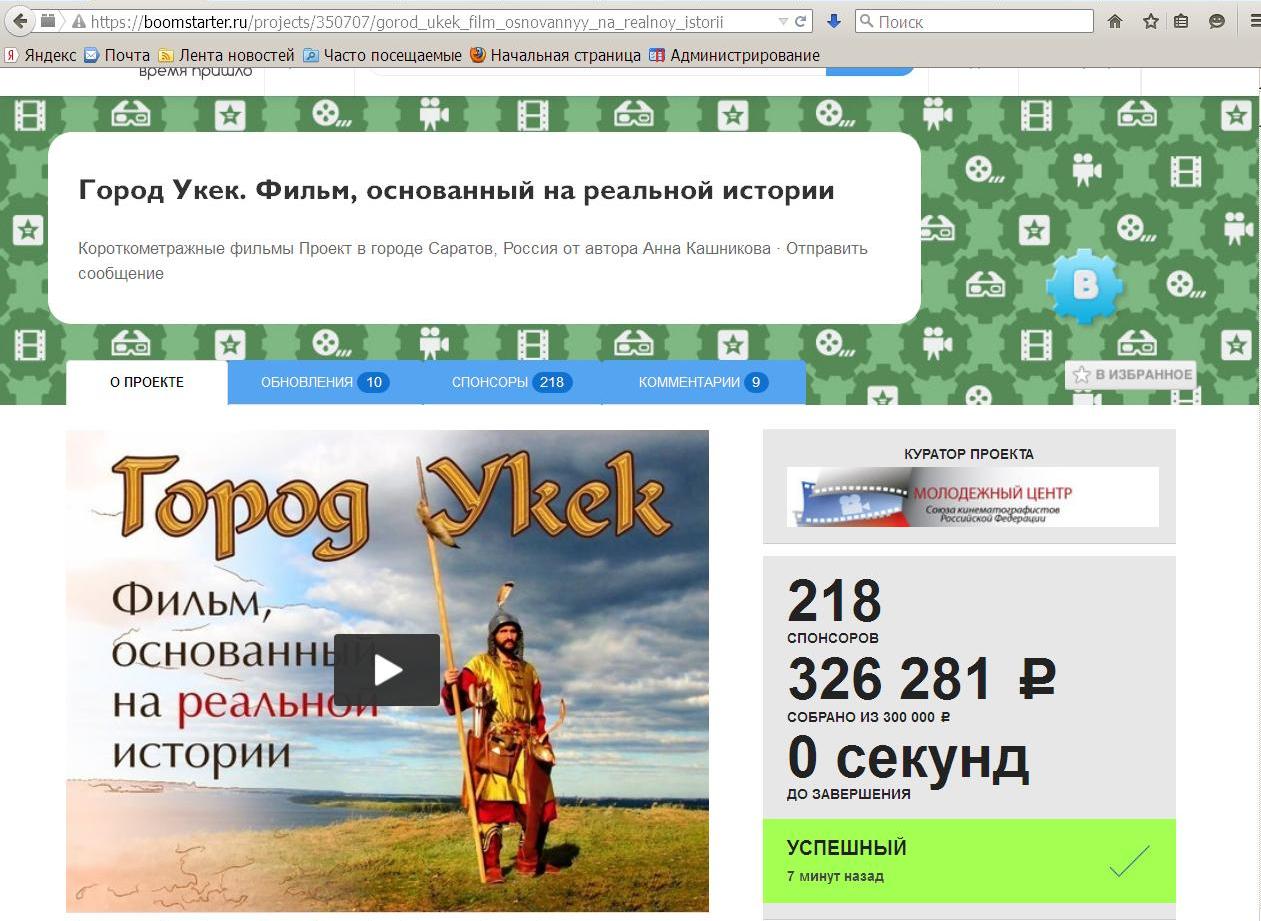Switch to СПОНСОРЫ tab

[x=512, y=382]
